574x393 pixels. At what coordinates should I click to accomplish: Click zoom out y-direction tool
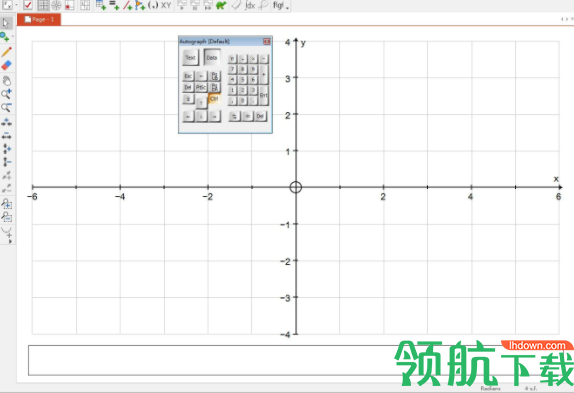point(6,162)
